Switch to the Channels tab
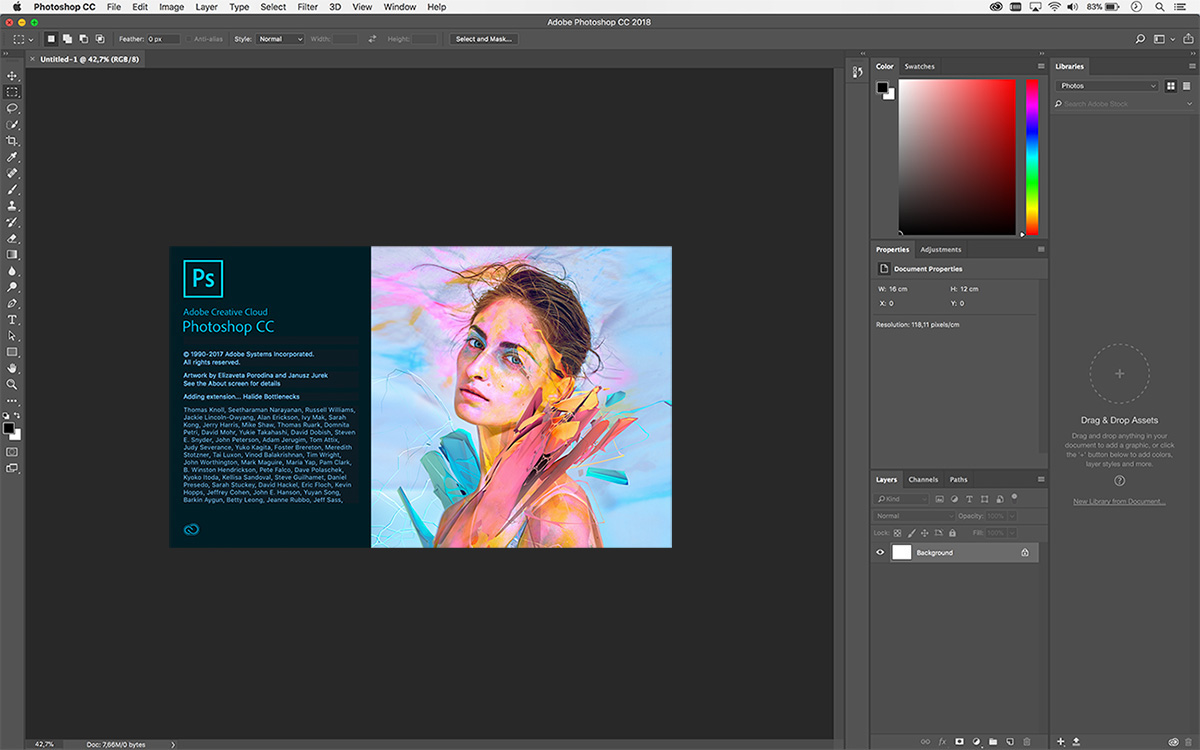Viewport: 1200px width, 750px height. pyautogui.click(x=923, y=479)
